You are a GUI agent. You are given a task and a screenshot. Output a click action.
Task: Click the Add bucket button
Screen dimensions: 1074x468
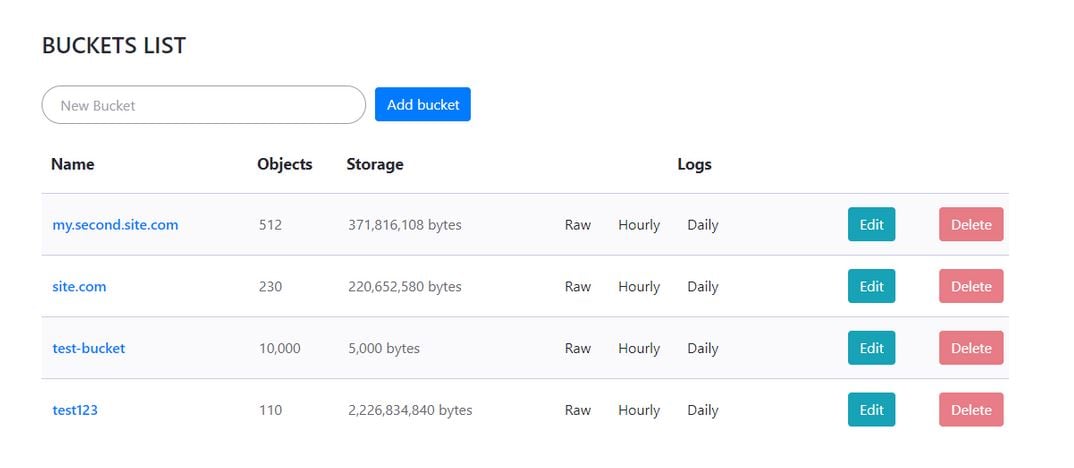point(423,104)
